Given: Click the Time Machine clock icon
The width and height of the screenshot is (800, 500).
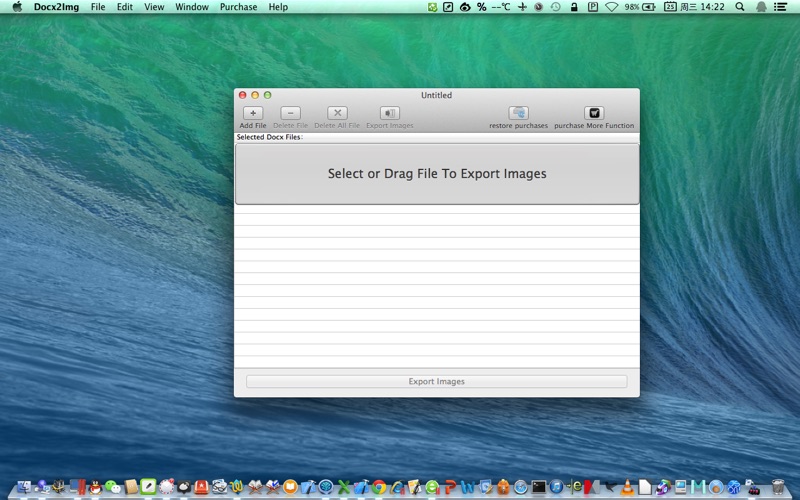Looking at the screenshot, I should click(556, 7).
